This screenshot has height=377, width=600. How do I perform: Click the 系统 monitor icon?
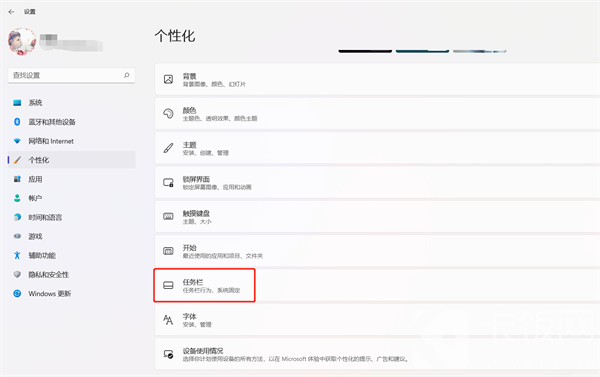coord(17,103)
